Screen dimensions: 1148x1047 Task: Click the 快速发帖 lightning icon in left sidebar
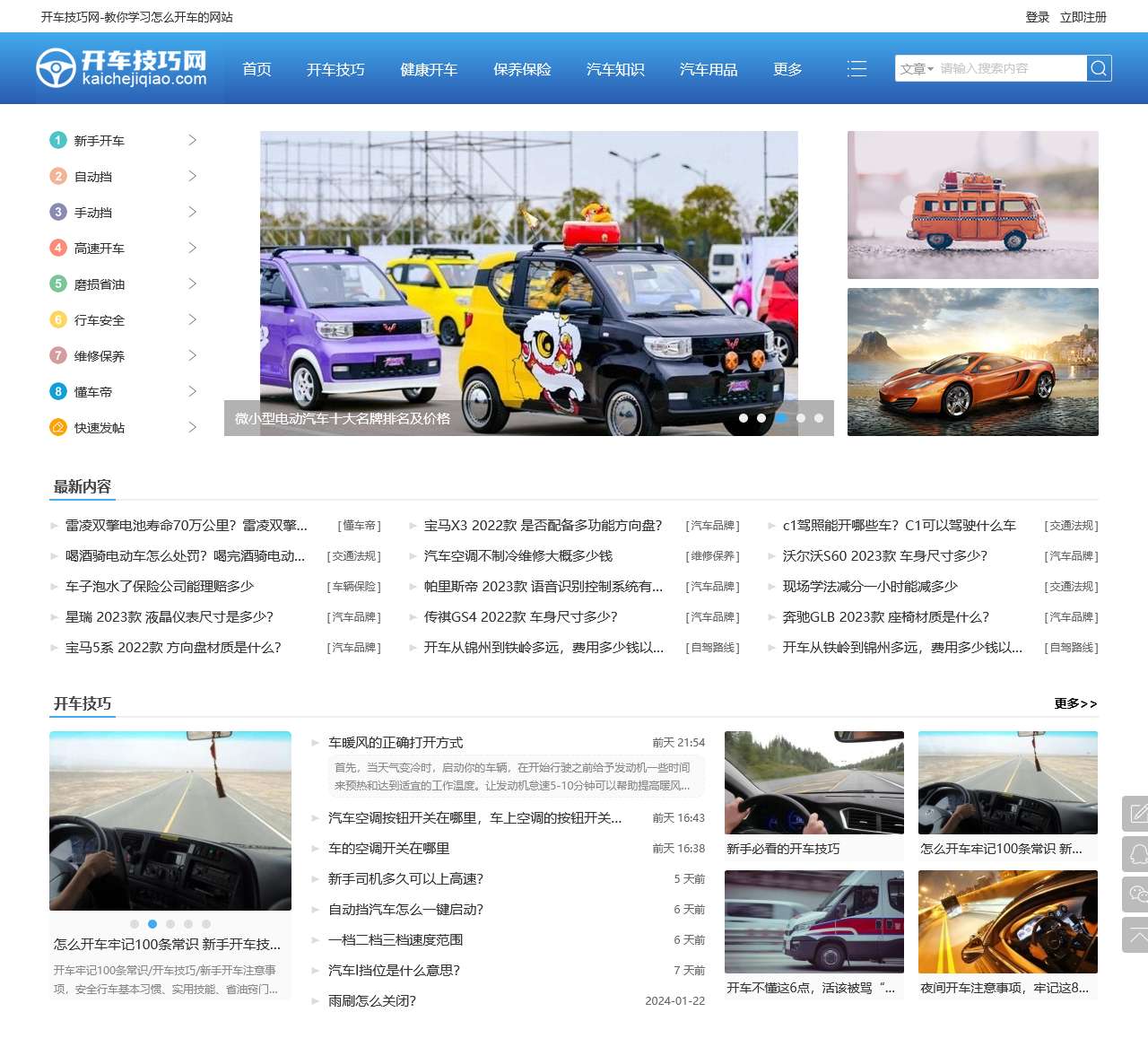point(57,427)
